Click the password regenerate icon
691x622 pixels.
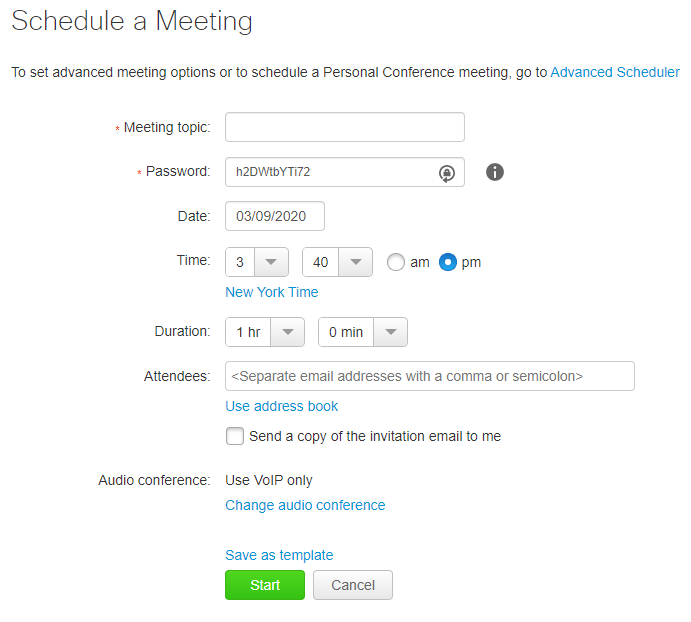[447, 173]
